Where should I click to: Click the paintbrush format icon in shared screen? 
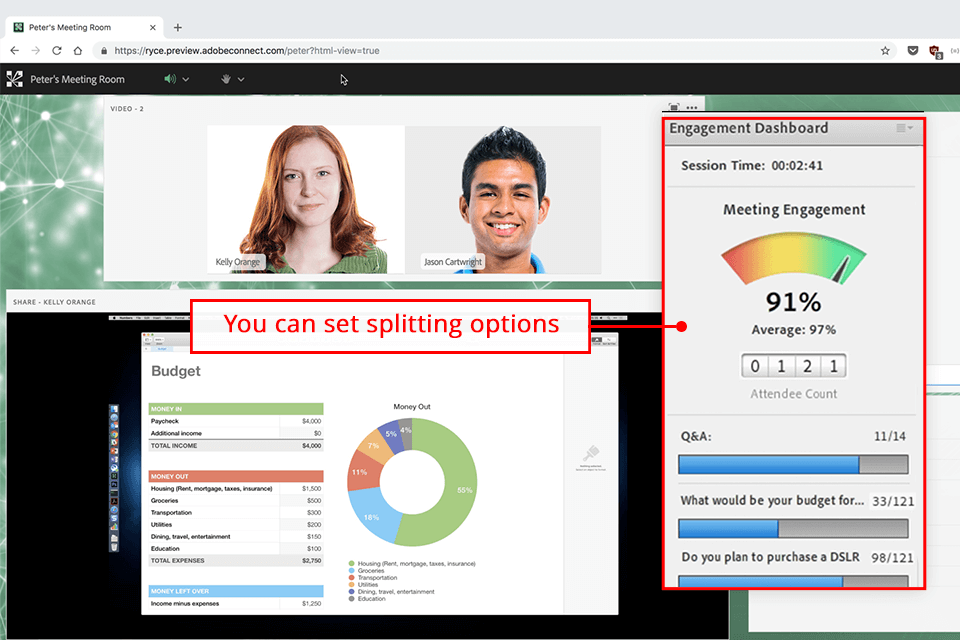click(591, 454)
